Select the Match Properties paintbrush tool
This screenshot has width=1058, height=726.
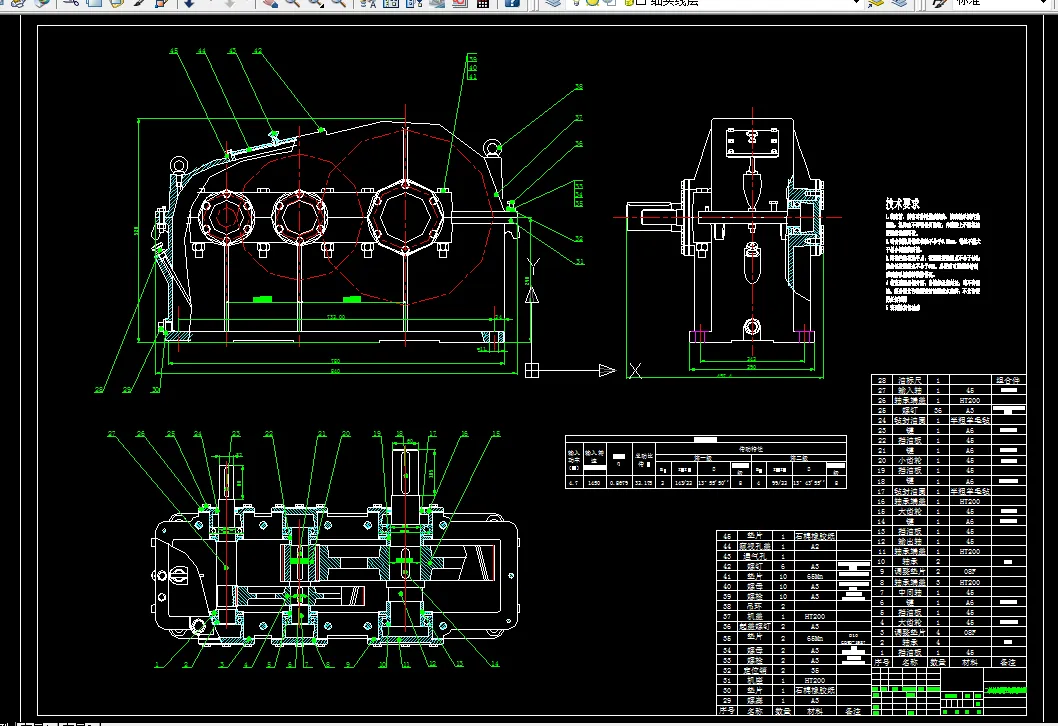click(x=139, y=3)
